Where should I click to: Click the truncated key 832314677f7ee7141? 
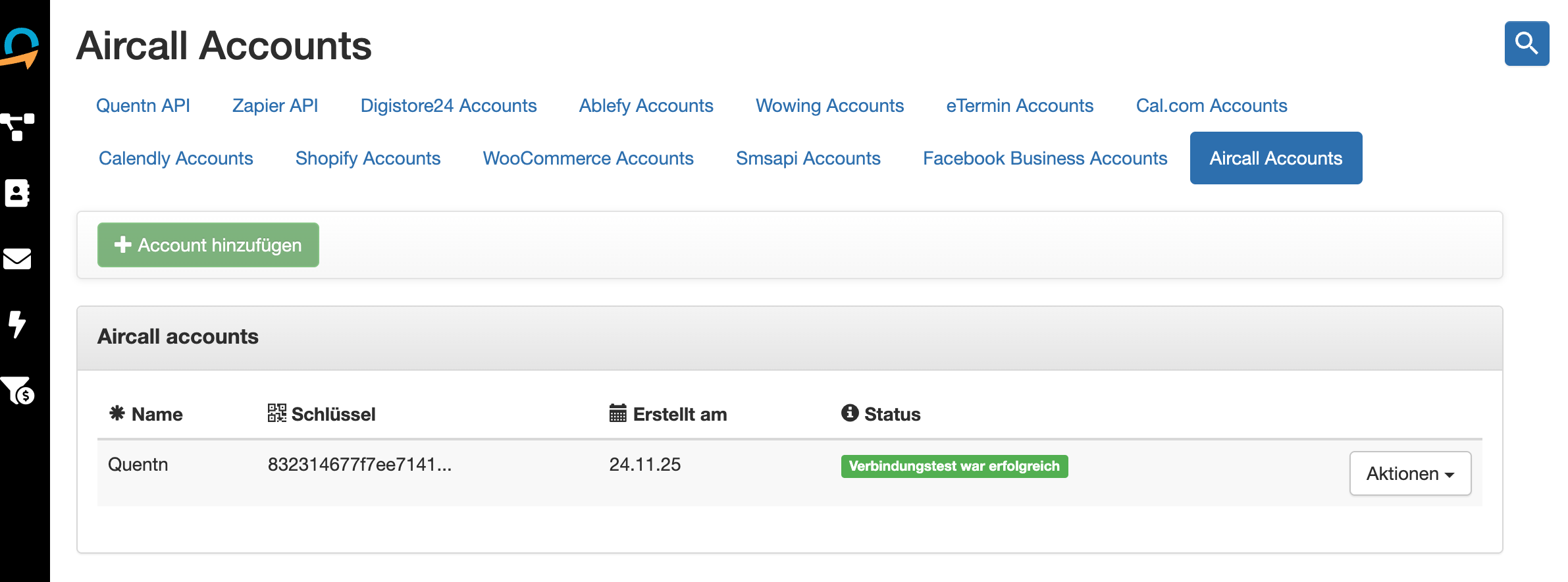359,465
